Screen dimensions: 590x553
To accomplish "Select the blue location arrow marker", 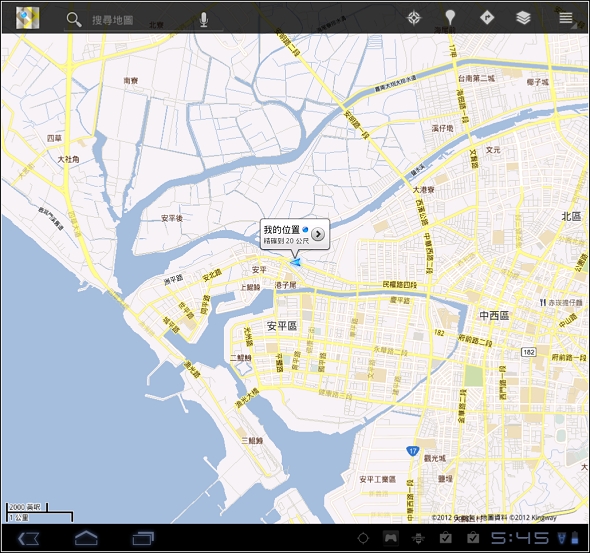I will tap(295, 262).
